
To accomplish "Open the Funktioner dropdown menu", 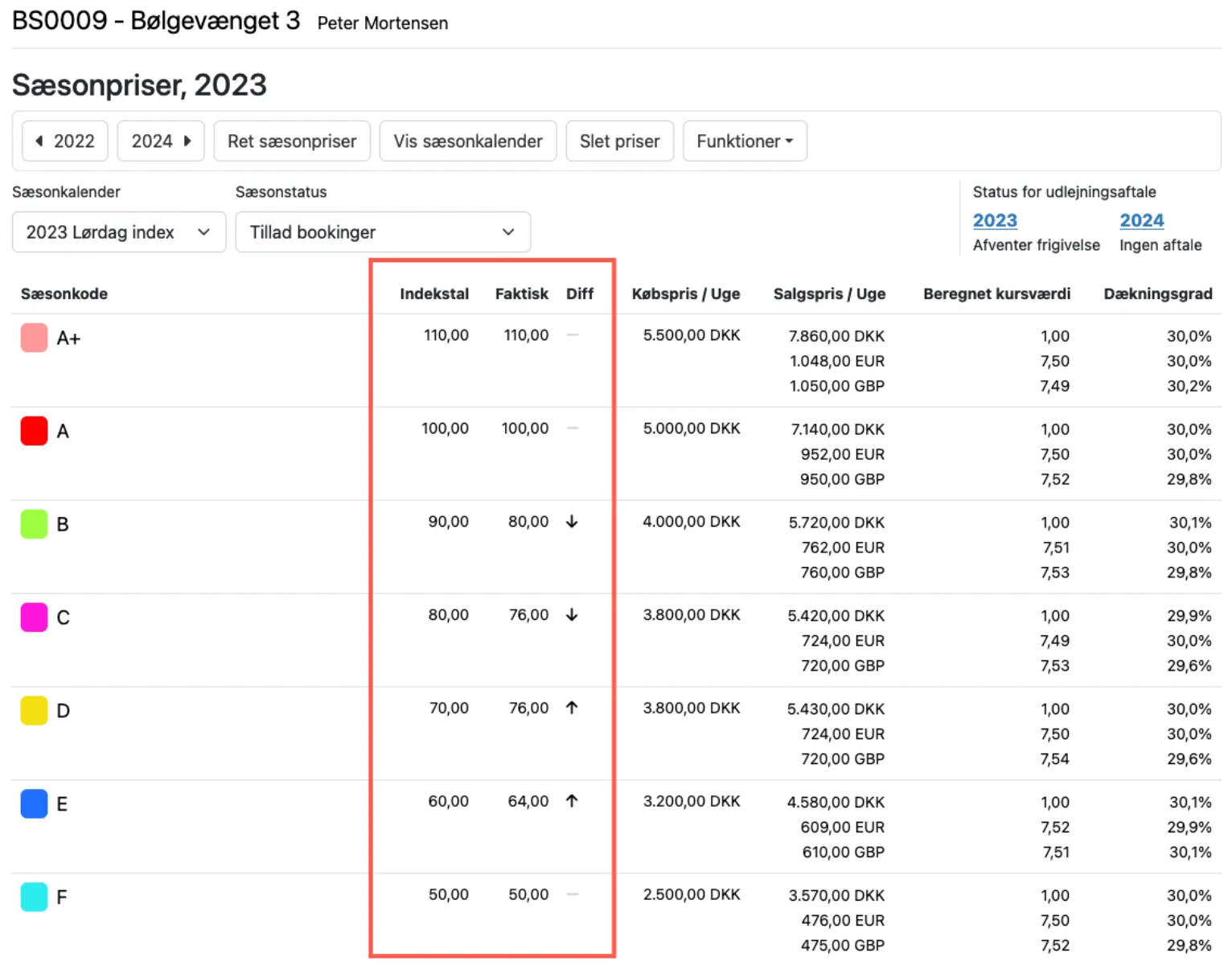I will coord(745,142).
